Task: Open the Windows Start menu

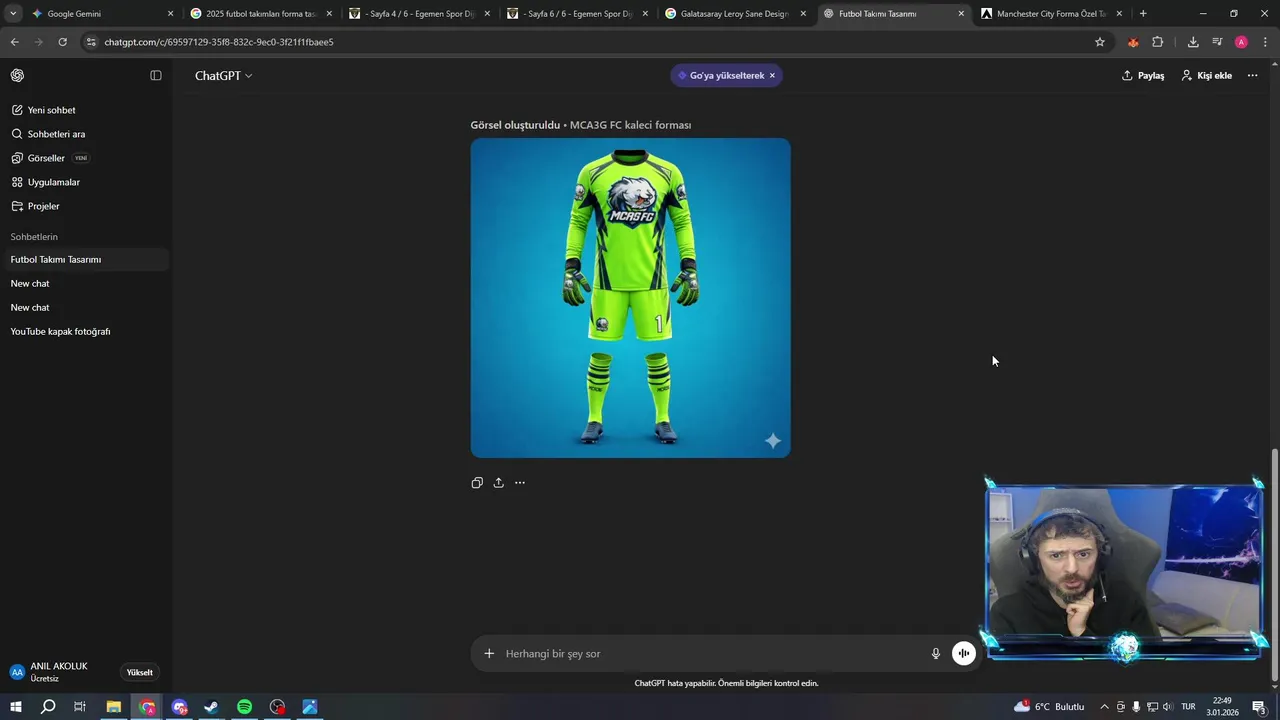Action: click(x=16, y=707)
